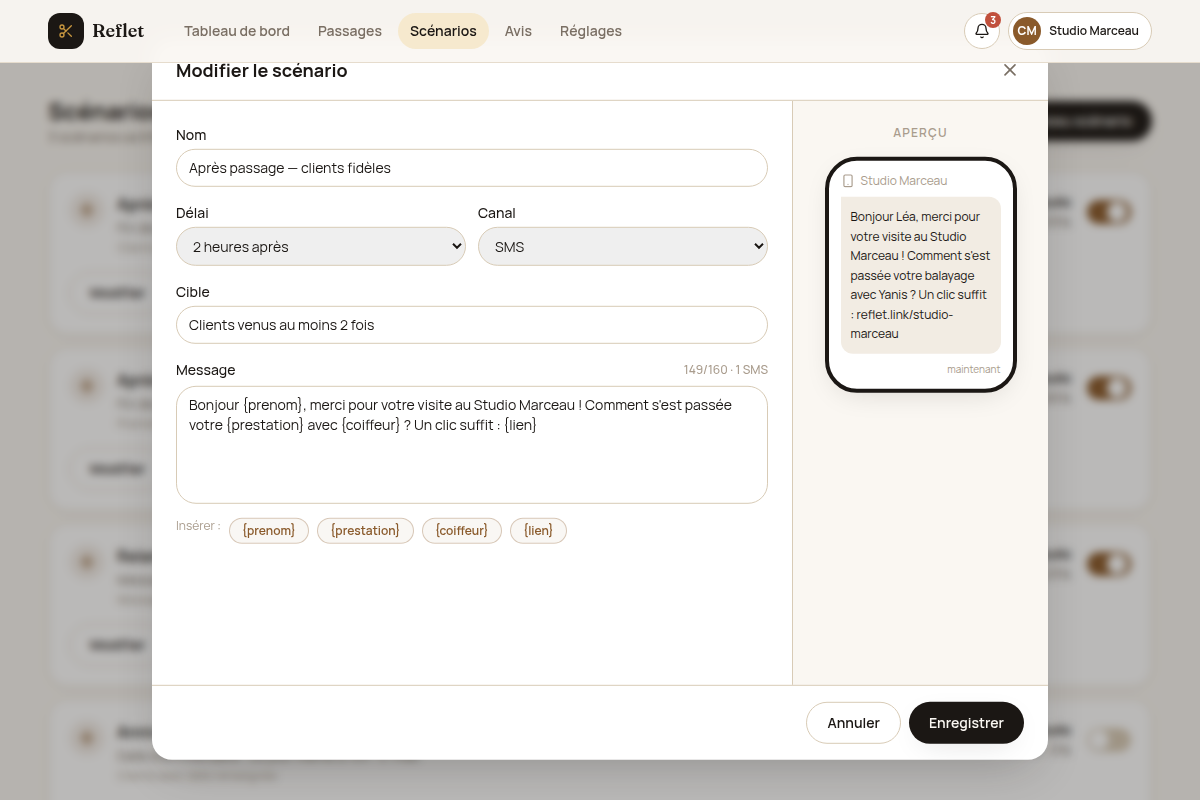Open the Réglages tab

pos(591,31)
